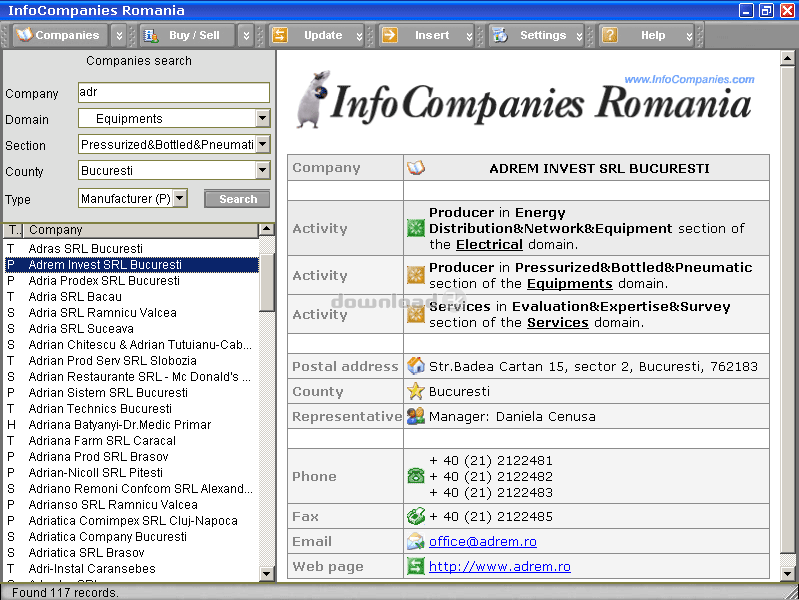
Task: Click the Settings toolbar icon
Action: pyautogui.click(x=500, y=35)
